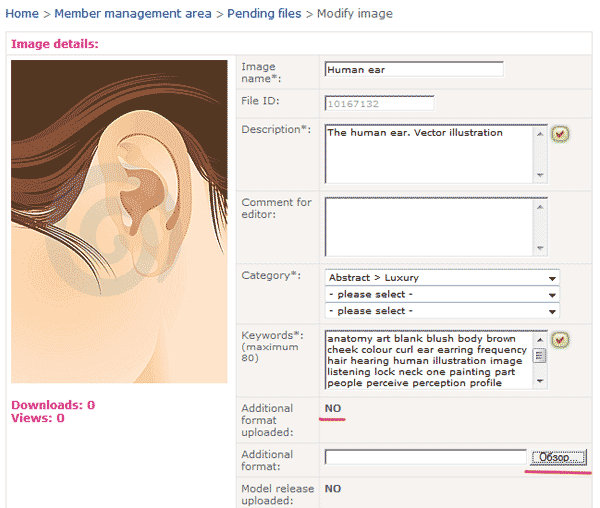Click the Description box scroll-down arrow
This screenshot has height=508, width=600.
coord(541,175)
